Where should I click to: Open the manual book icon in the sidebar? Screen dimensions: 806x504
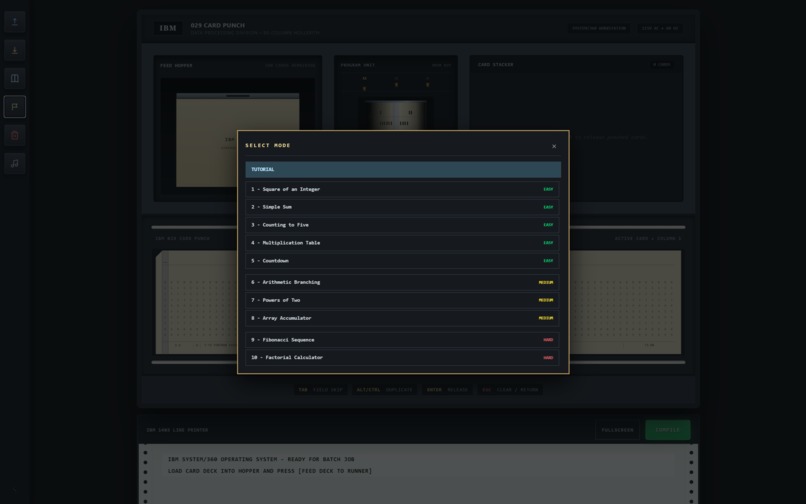(14, 78)
